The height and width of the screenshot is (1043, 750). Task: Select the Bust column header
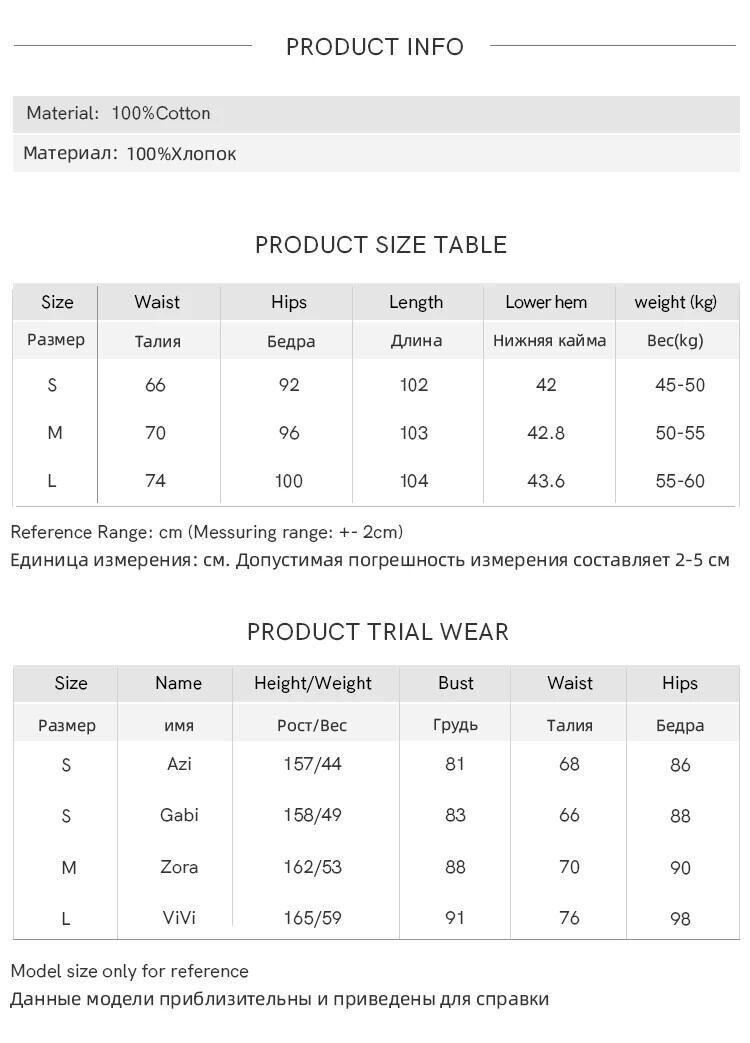456,683
